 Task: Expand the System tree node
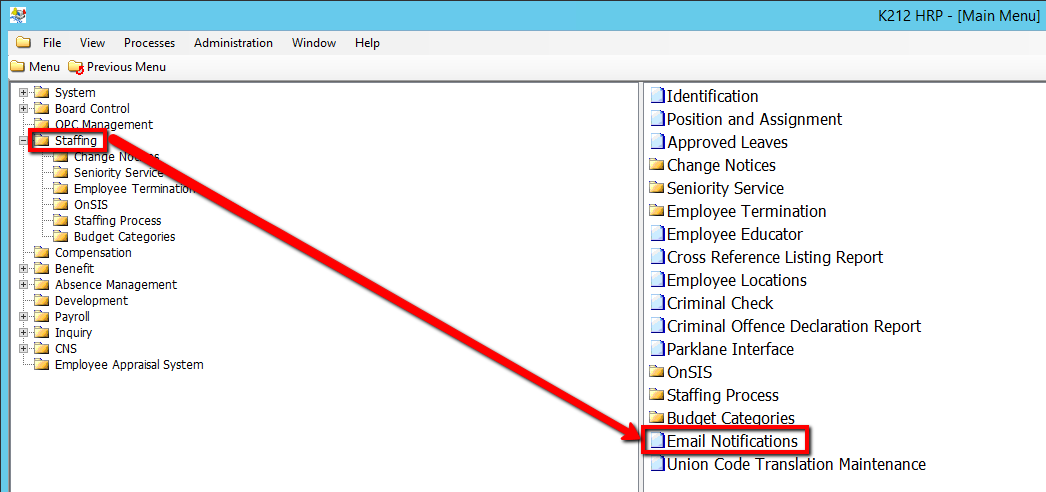pyautogui.click(x=23, y=93)
